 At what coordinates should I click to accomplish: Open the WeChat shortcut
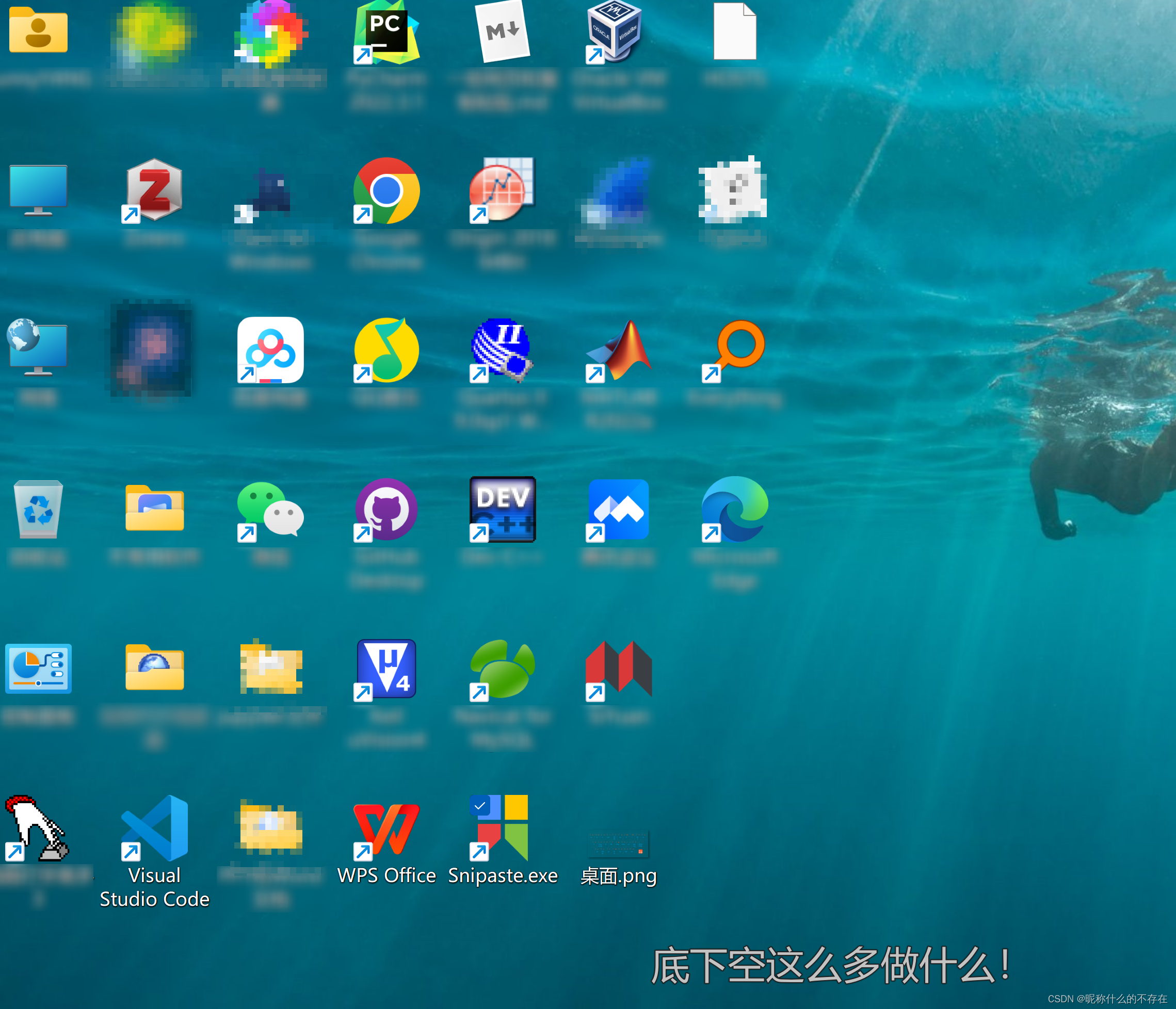(271, 509)
